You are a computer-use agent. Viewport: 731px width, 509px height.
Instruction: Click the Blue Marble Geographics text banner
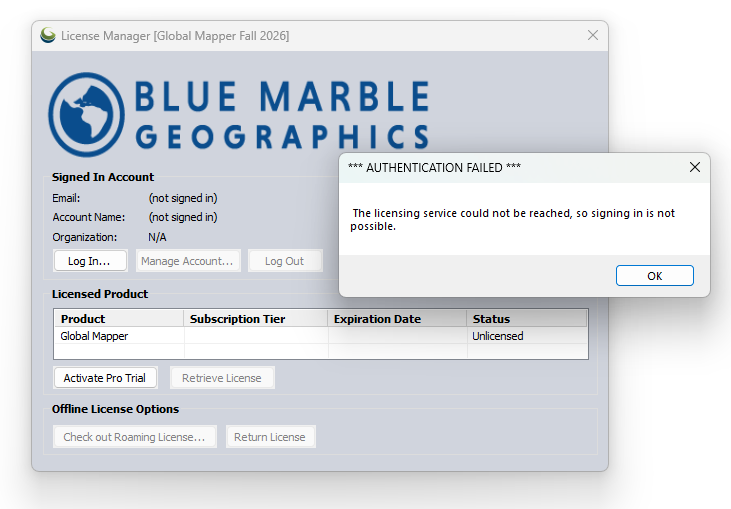283,115
